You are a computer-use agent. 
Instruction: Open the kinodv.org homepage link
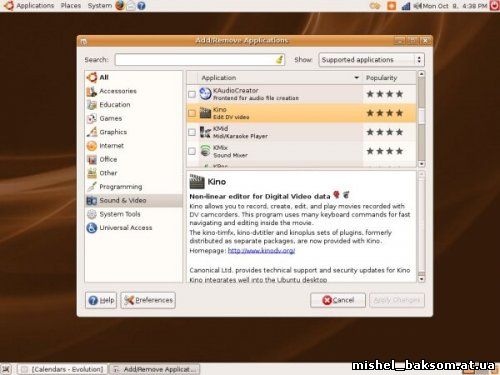click(261, 251)
